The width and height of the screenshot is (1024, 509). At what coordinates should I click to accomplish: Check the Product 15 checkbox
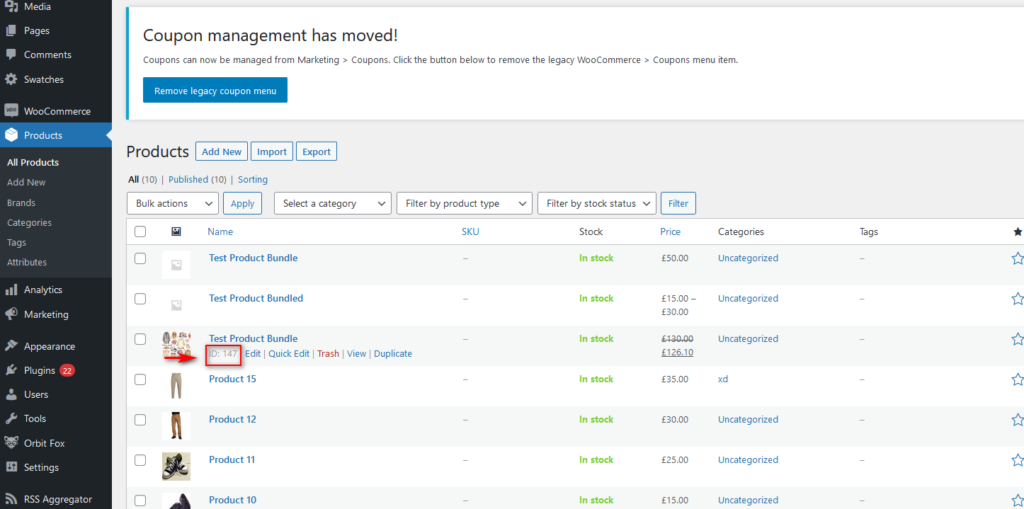click(x=140, y=380)
